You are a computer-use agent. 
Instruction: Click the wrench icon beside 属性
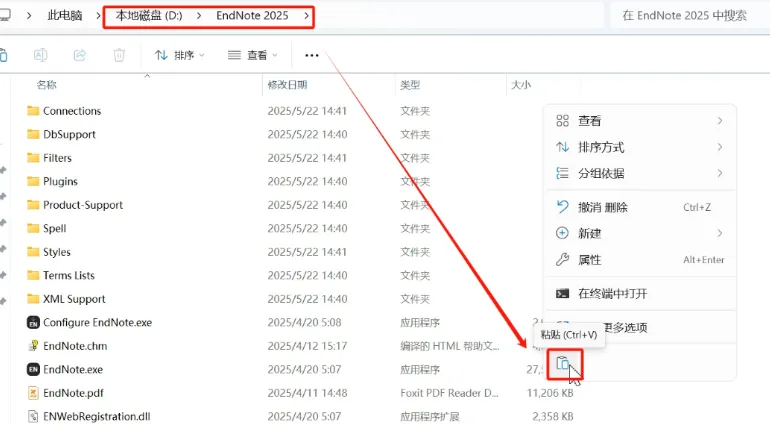[x=562, y=259]
